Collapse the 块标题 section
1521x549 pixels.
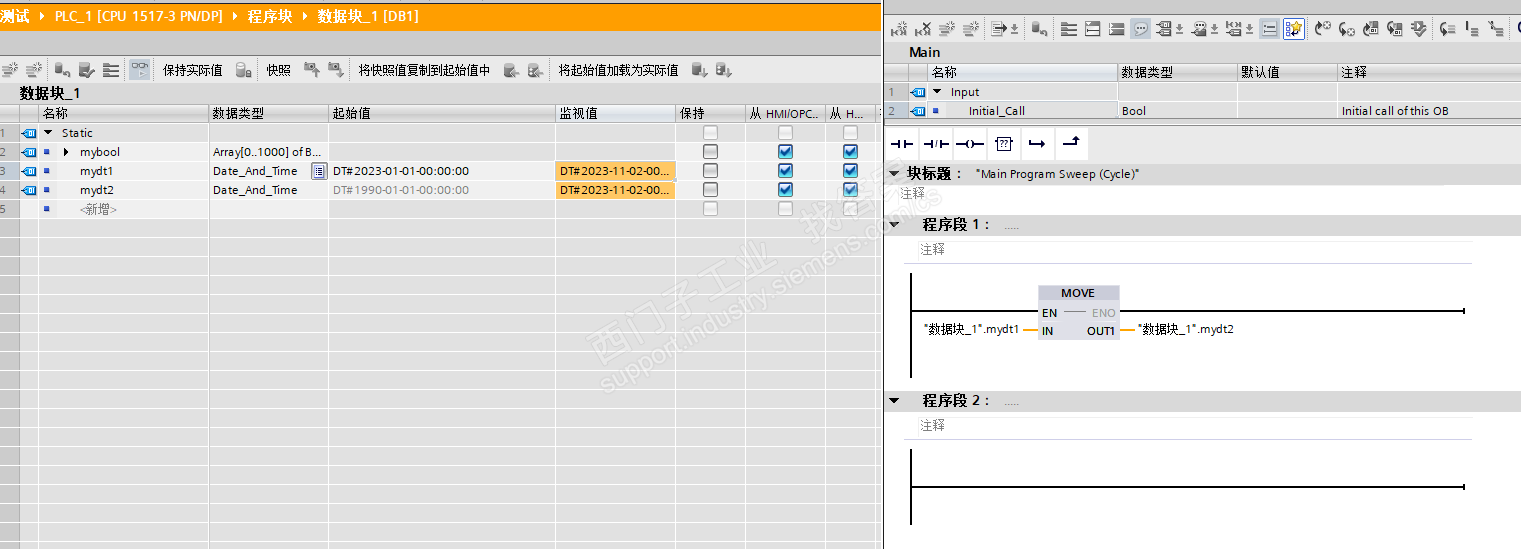894,173
